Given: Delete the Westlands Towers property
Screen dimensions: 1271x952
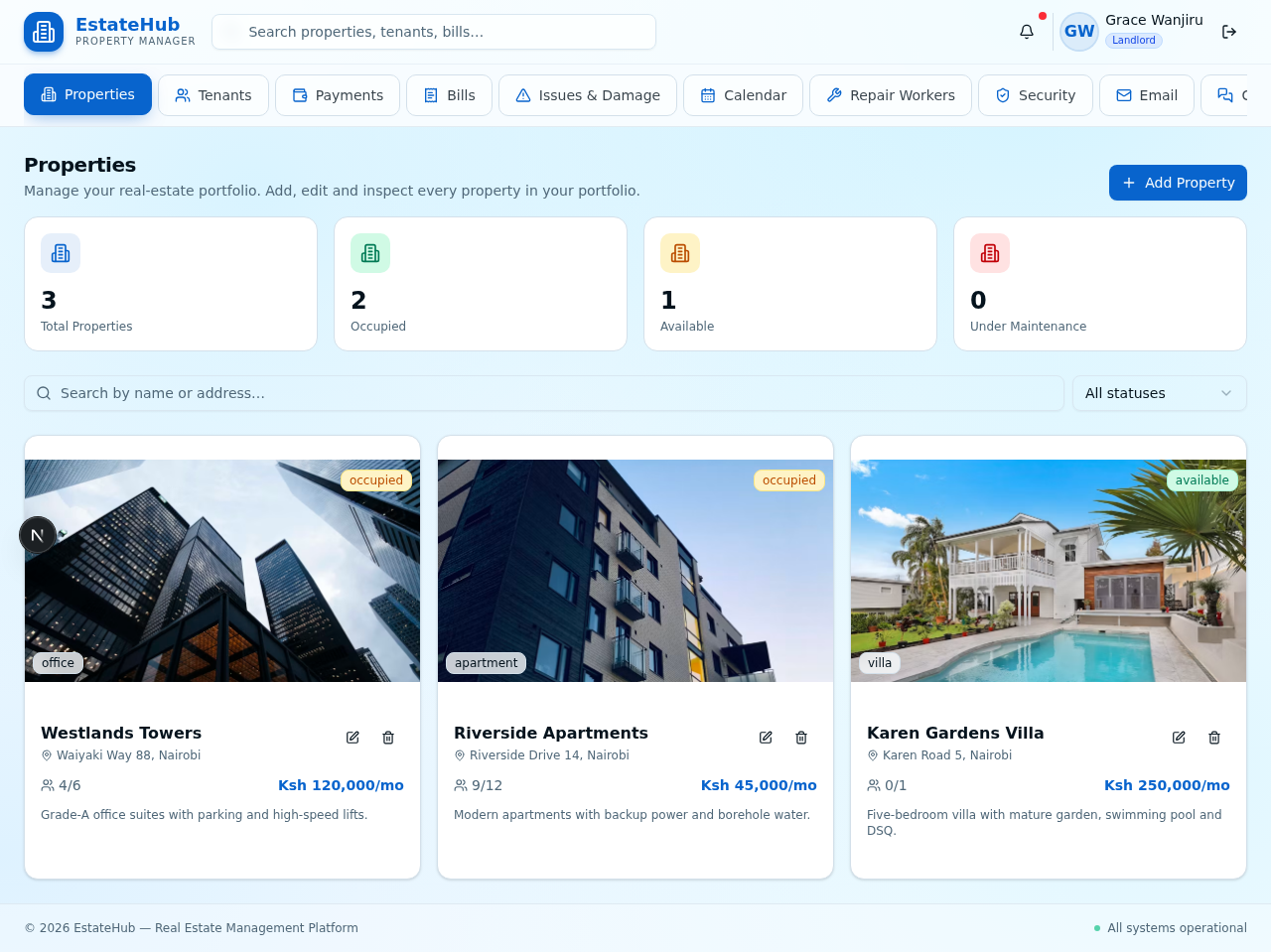Looking at the screenshot, I should [x=388, y=738].
